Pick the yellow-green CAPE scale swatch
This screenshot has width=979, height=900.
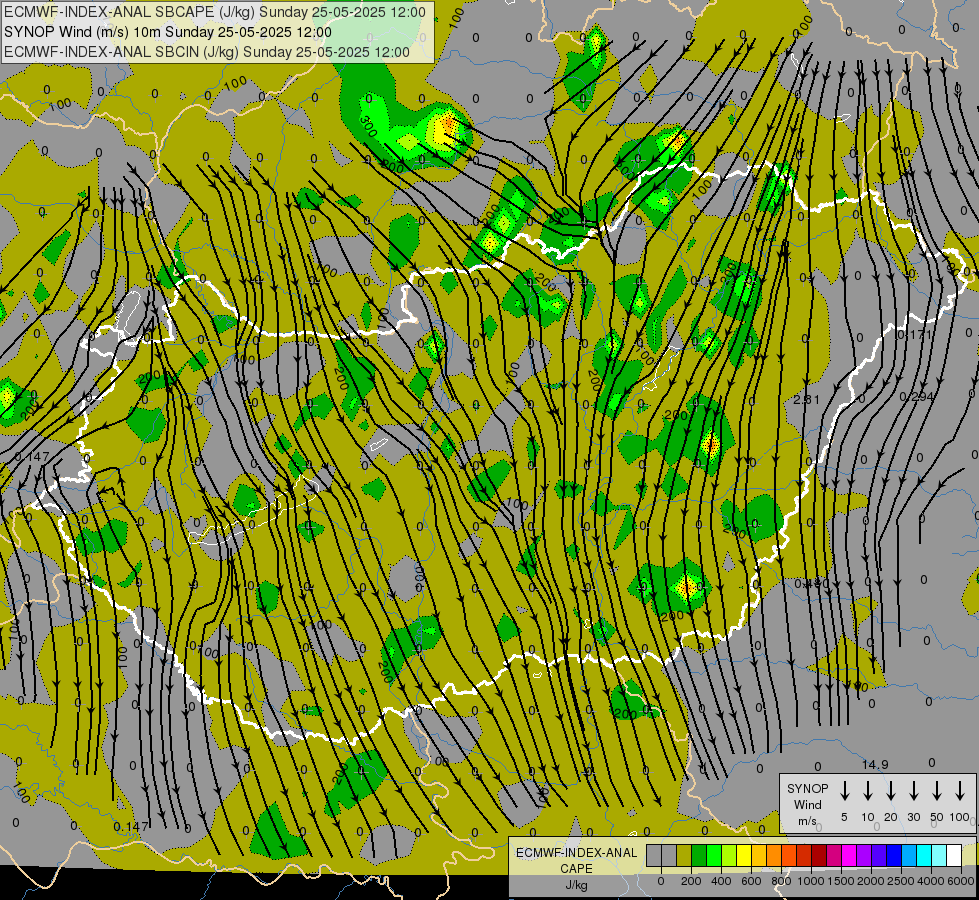[x=729, y=855]
